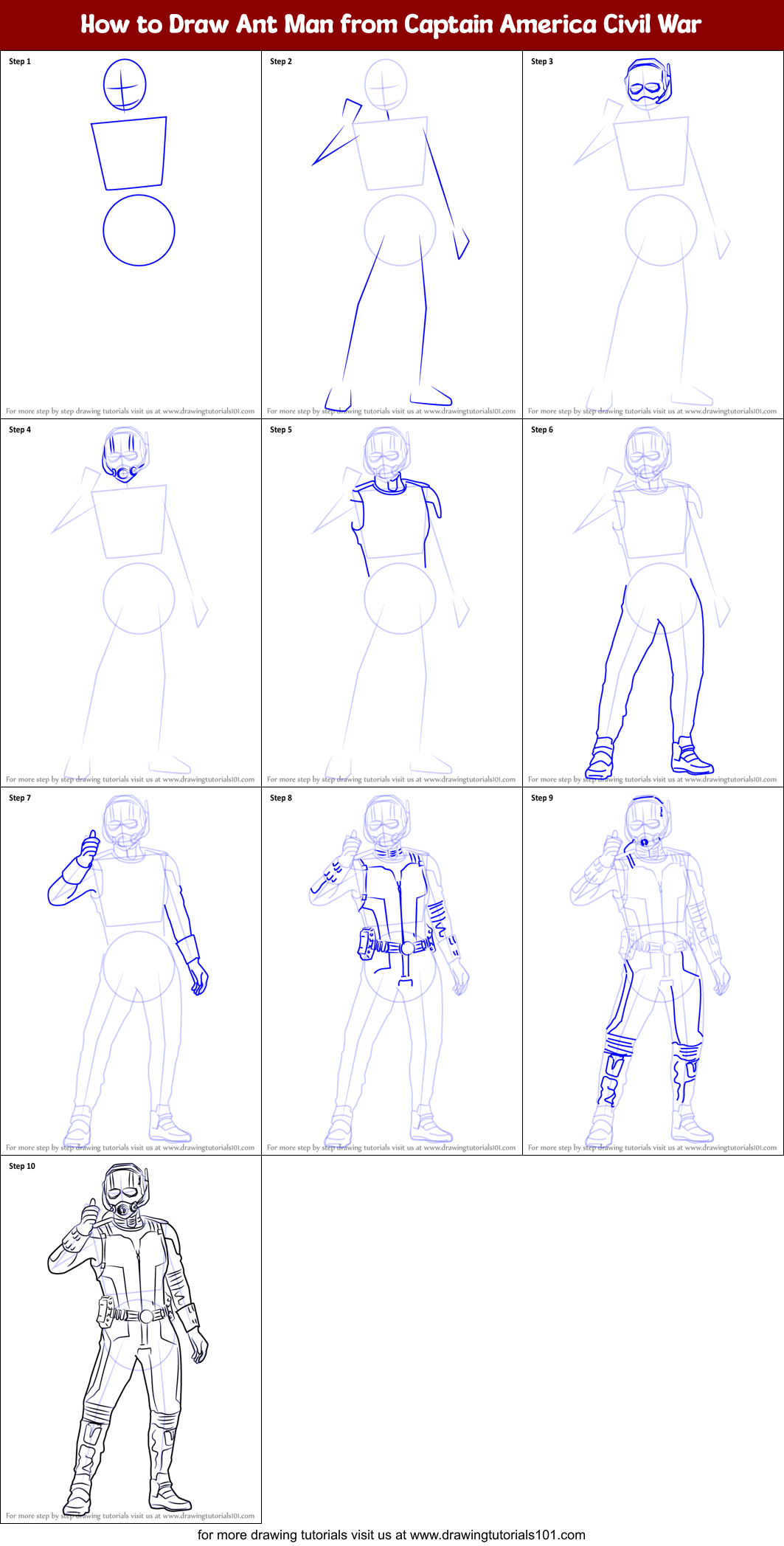Select the Step 5 torso outline panel

tap(392, 603)
